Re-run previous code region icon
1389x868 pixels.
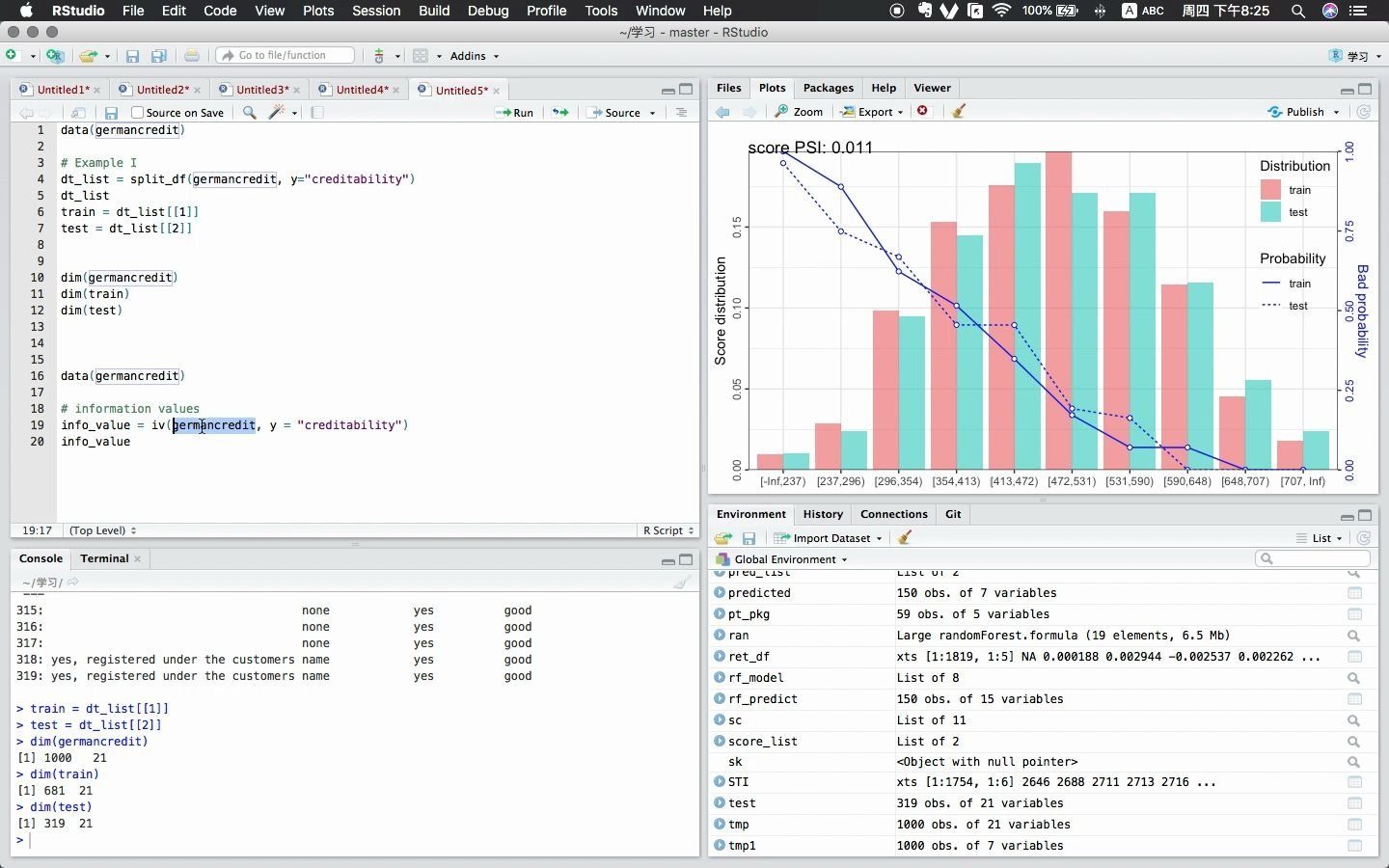coord(560,113)
